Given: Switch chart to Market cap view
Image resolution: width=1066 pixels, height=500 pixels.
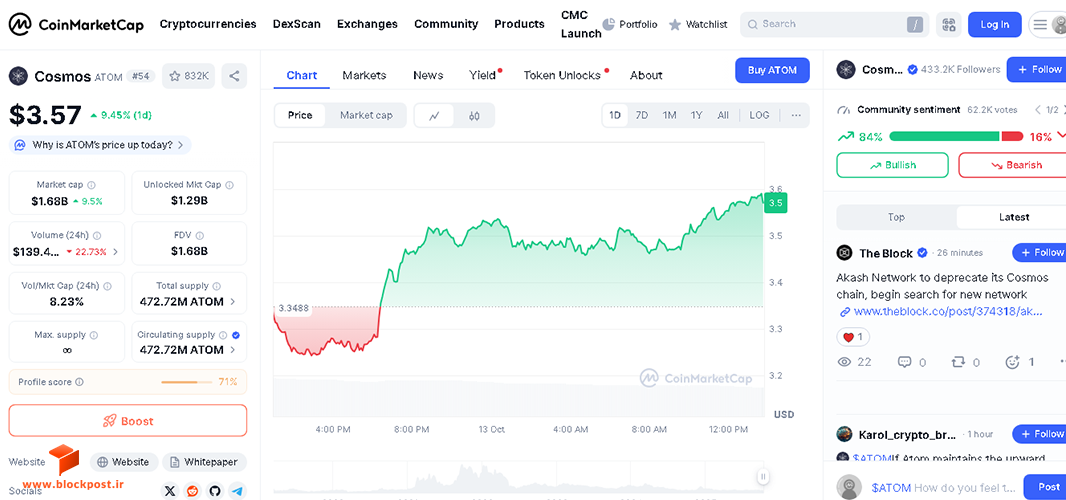Looking at the screenshot, I should click(x=366, y=116).
